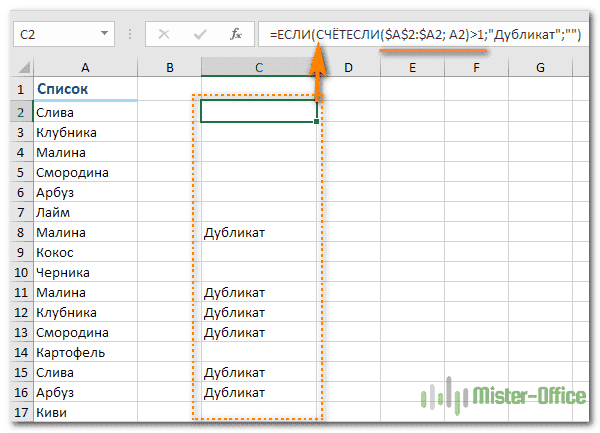Viewport: 600px width, 433px height.
Task: Click the Select All corner triangle
Action: pos(21,68)
